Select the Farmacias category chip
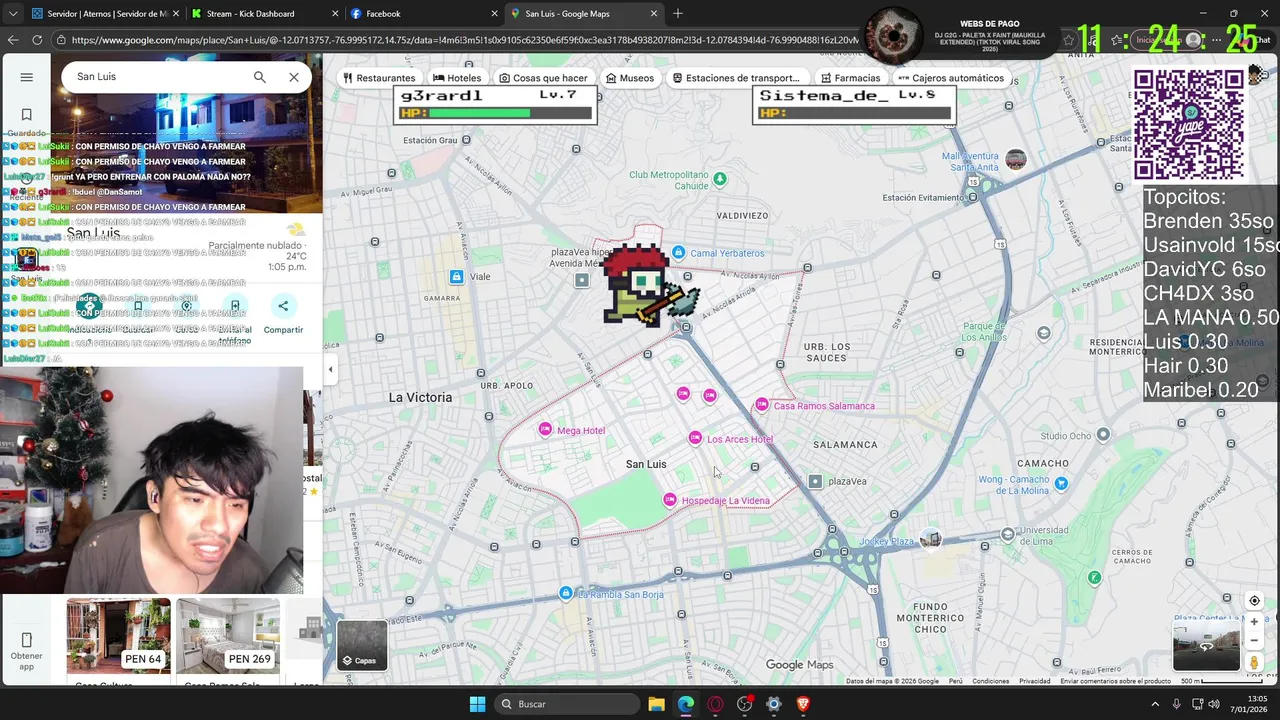Image resolution: width=1280 pixels, height=720 pixels. [x=850, y=78]
